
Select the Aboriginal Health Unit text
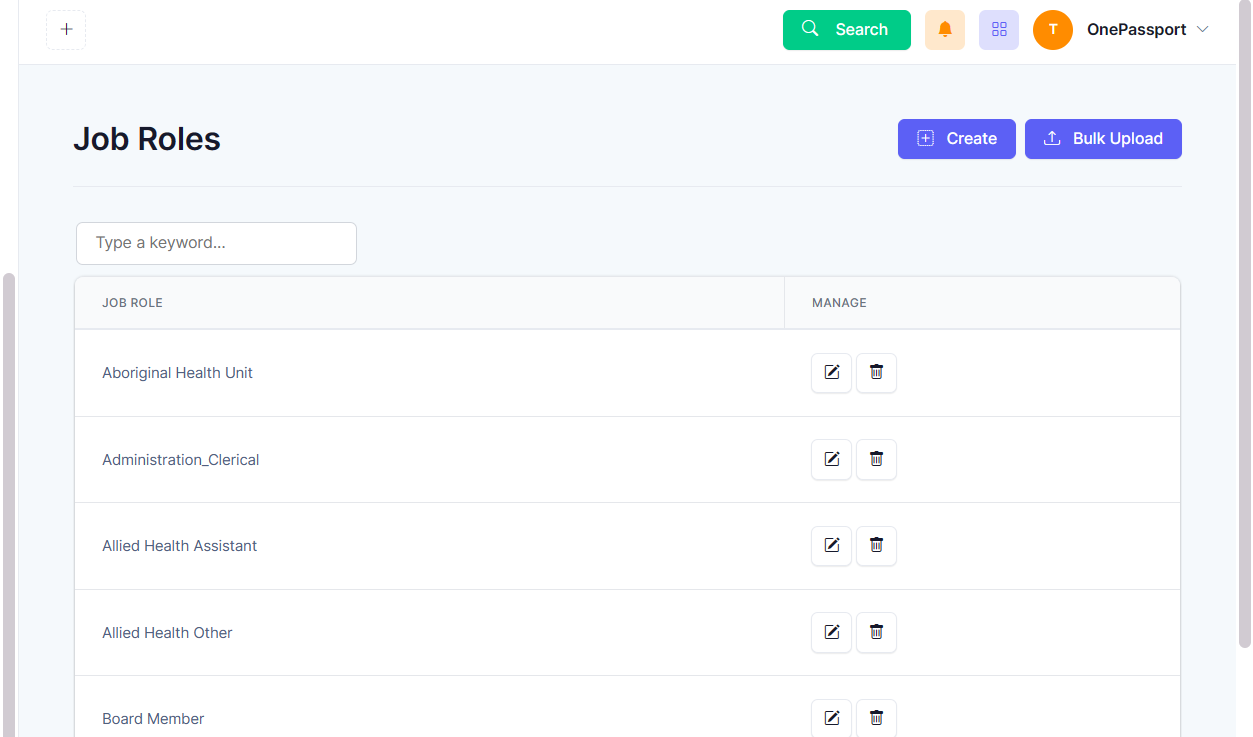tap(177, 373)
